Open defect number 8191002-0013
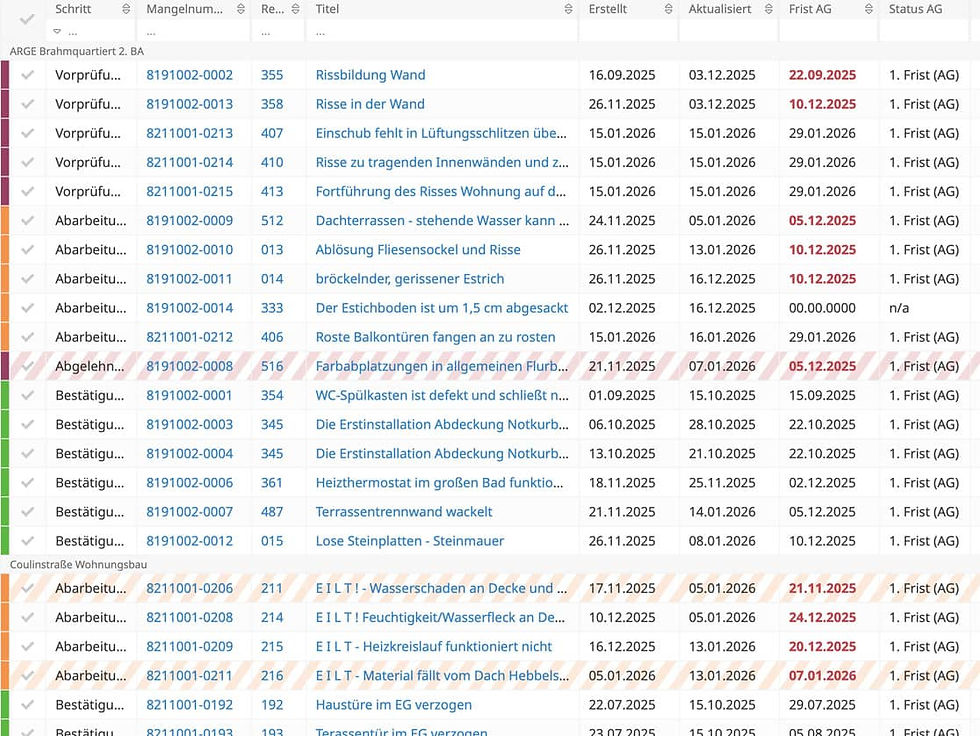 click(189, 104)
